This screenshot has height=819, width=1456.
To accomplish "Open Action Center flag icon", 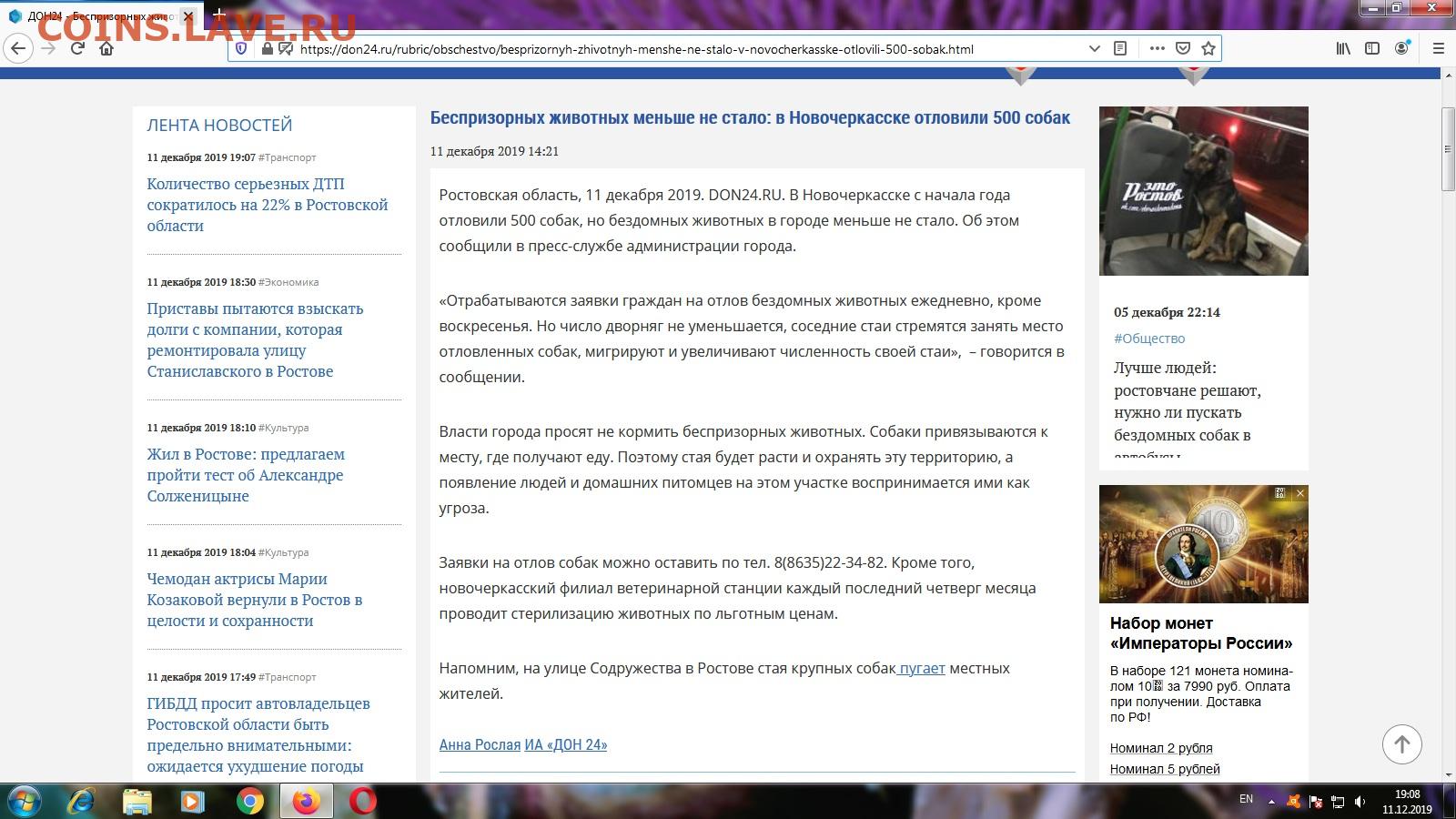I will tap(1316, 802).
